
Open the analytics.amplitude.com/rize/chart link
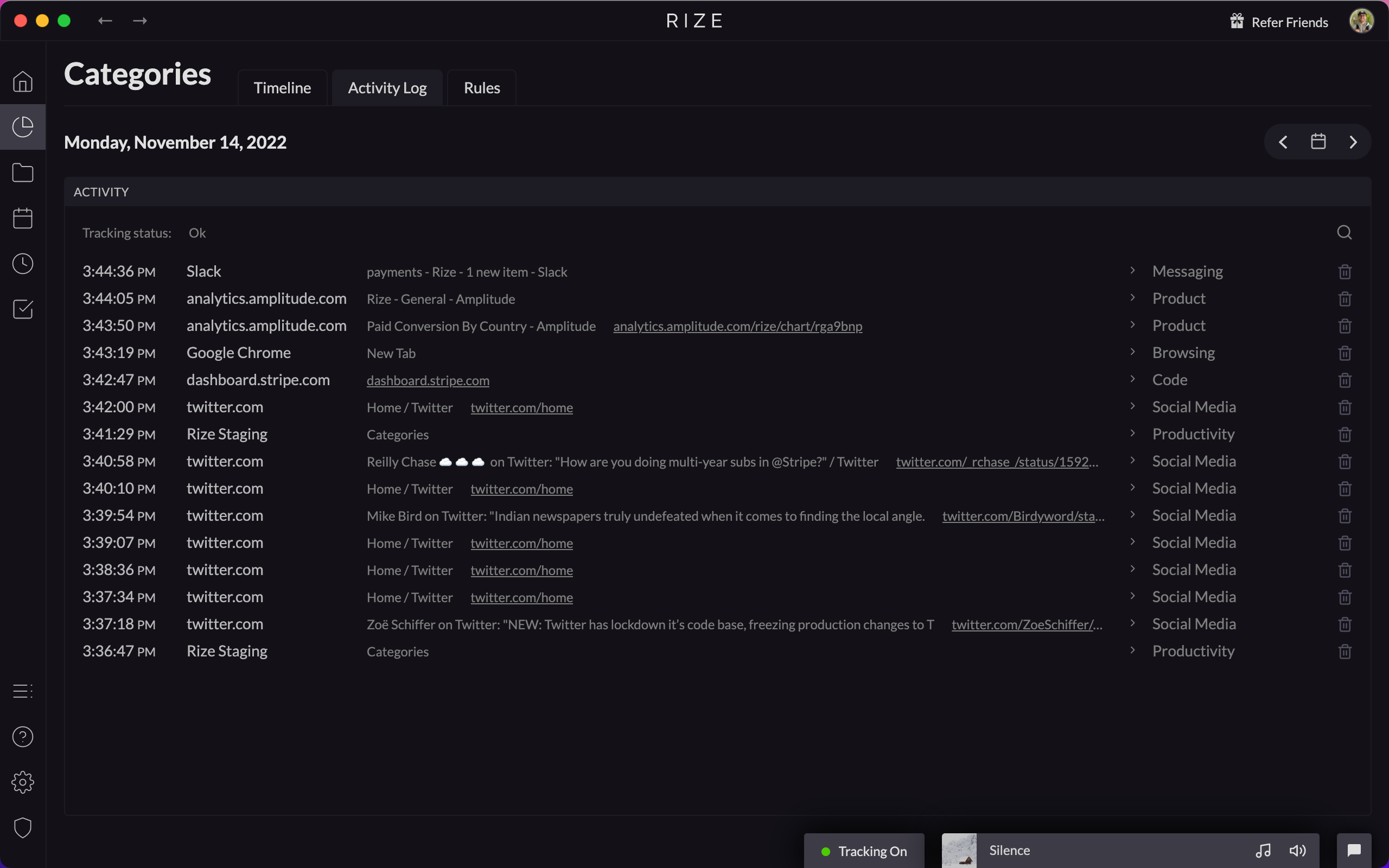(x=737, y=326)
